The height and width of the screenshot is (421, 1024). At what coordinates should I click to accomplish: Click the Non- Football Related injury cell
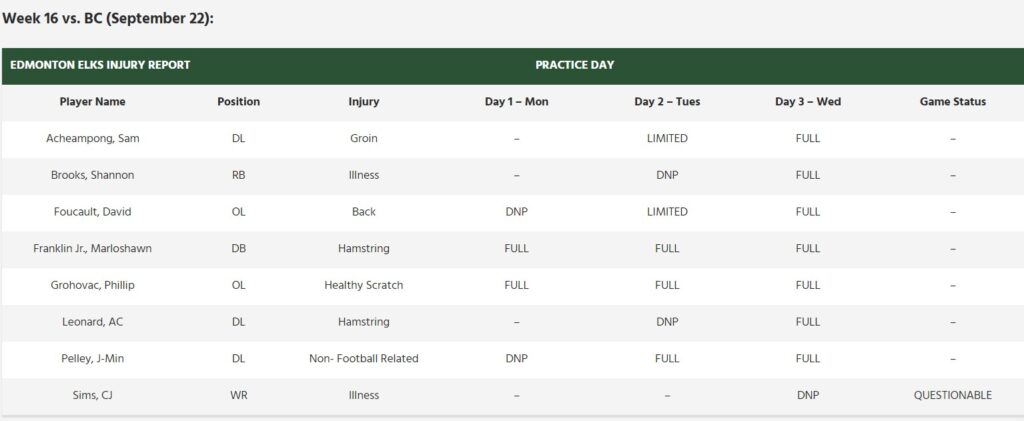(x=363, y=358)
